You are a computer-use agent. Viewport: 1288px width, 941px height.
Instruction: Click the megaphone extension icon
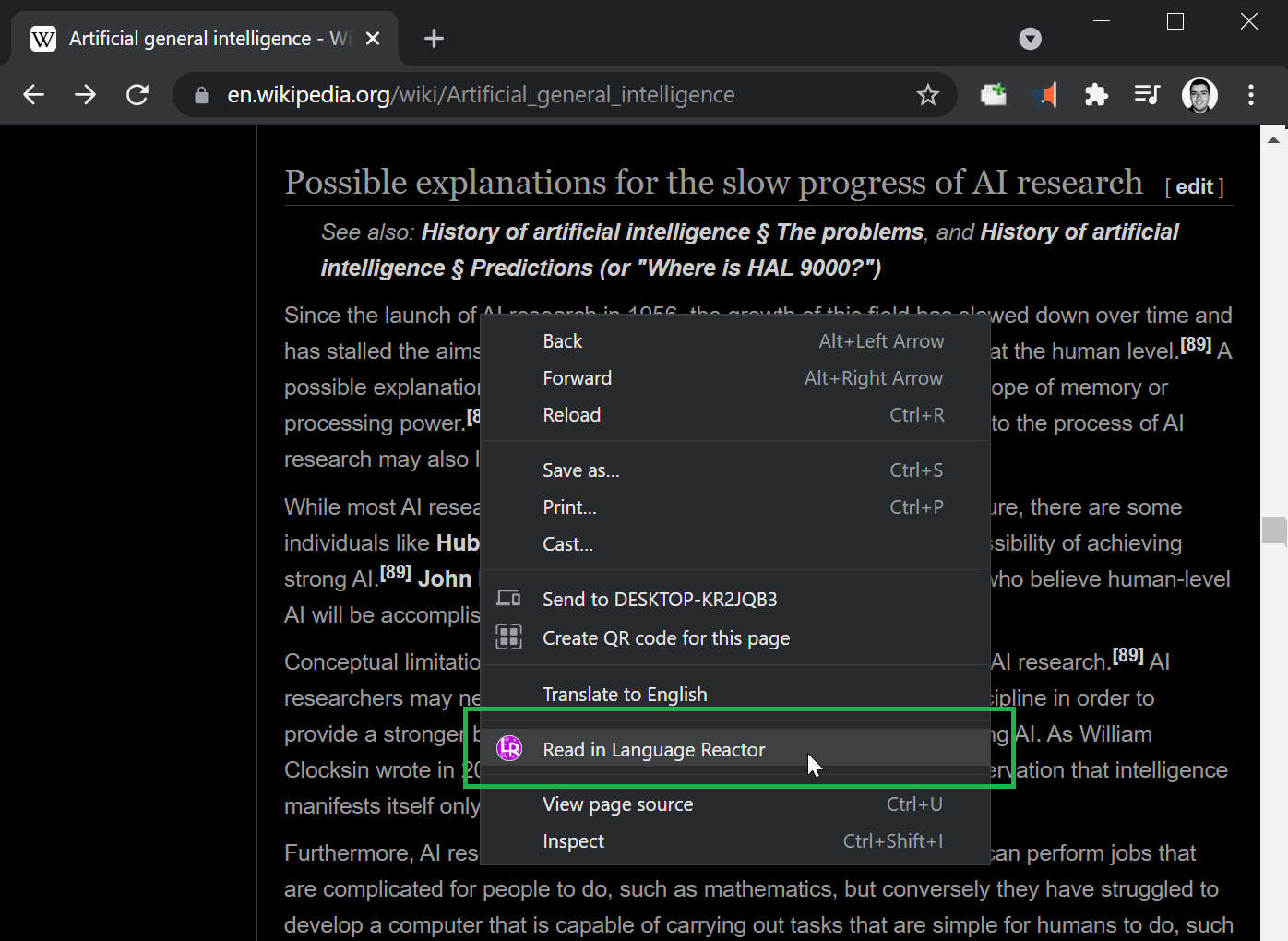click(1045, 95)
